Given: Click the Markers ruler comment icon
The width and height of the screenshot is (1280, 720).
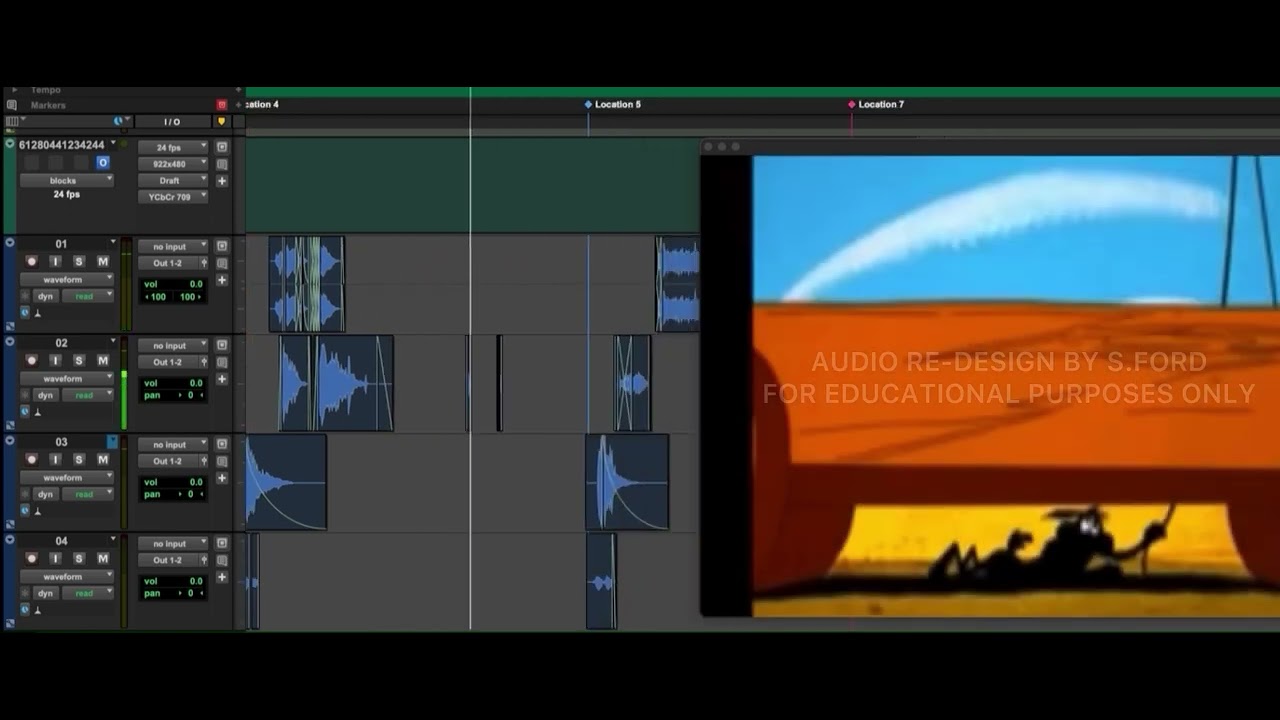Looking at the screenshot, I should pos(11,104).
